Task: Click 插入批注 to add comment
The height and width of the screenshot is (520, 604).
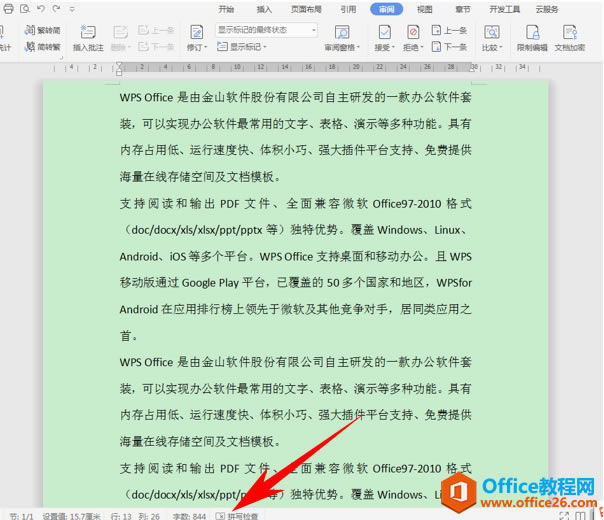Action: [88, 39]
